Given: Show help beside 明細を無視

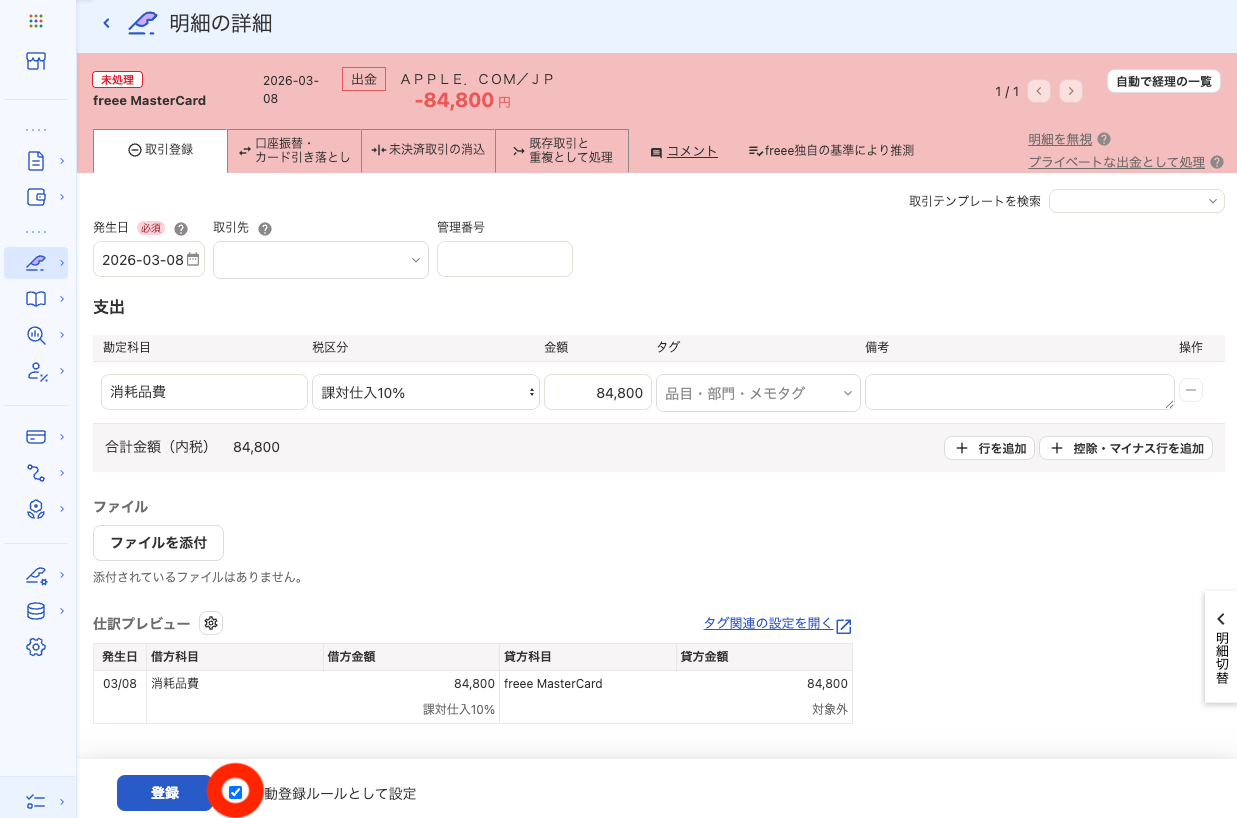Looking at the screenshot, I should [1104, 140].
